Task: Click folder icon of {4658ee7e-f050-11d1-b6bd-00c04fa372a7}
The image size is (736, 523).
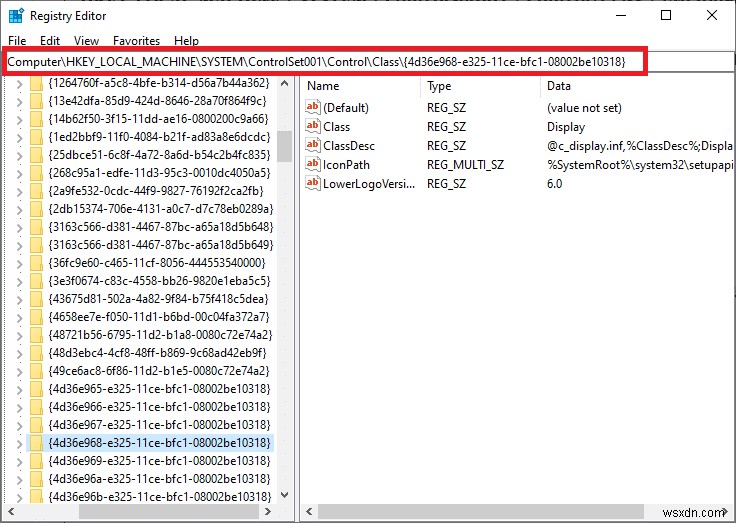Action: pos(36,317)
